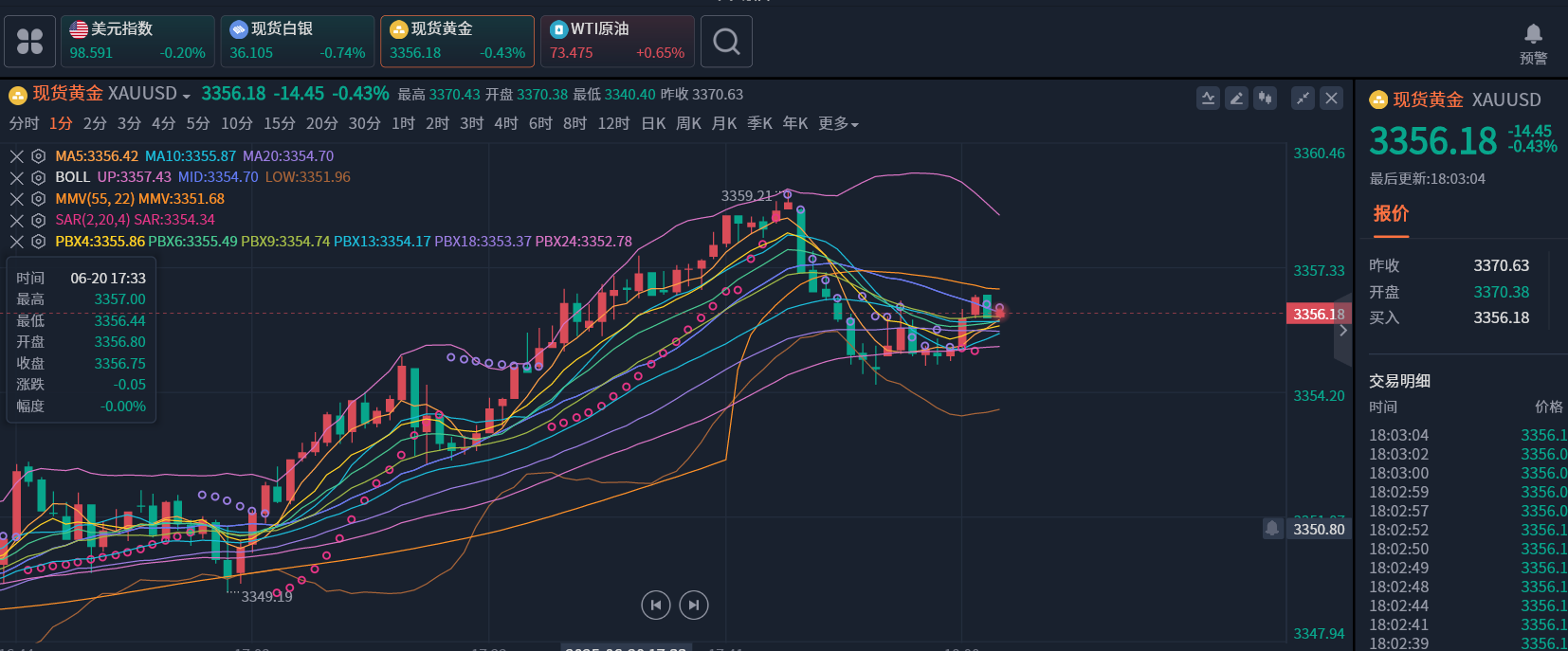Viewport: 1568px width, 651px height.
Task: Select the 美元指数 quote card
Action: (137, 42)
